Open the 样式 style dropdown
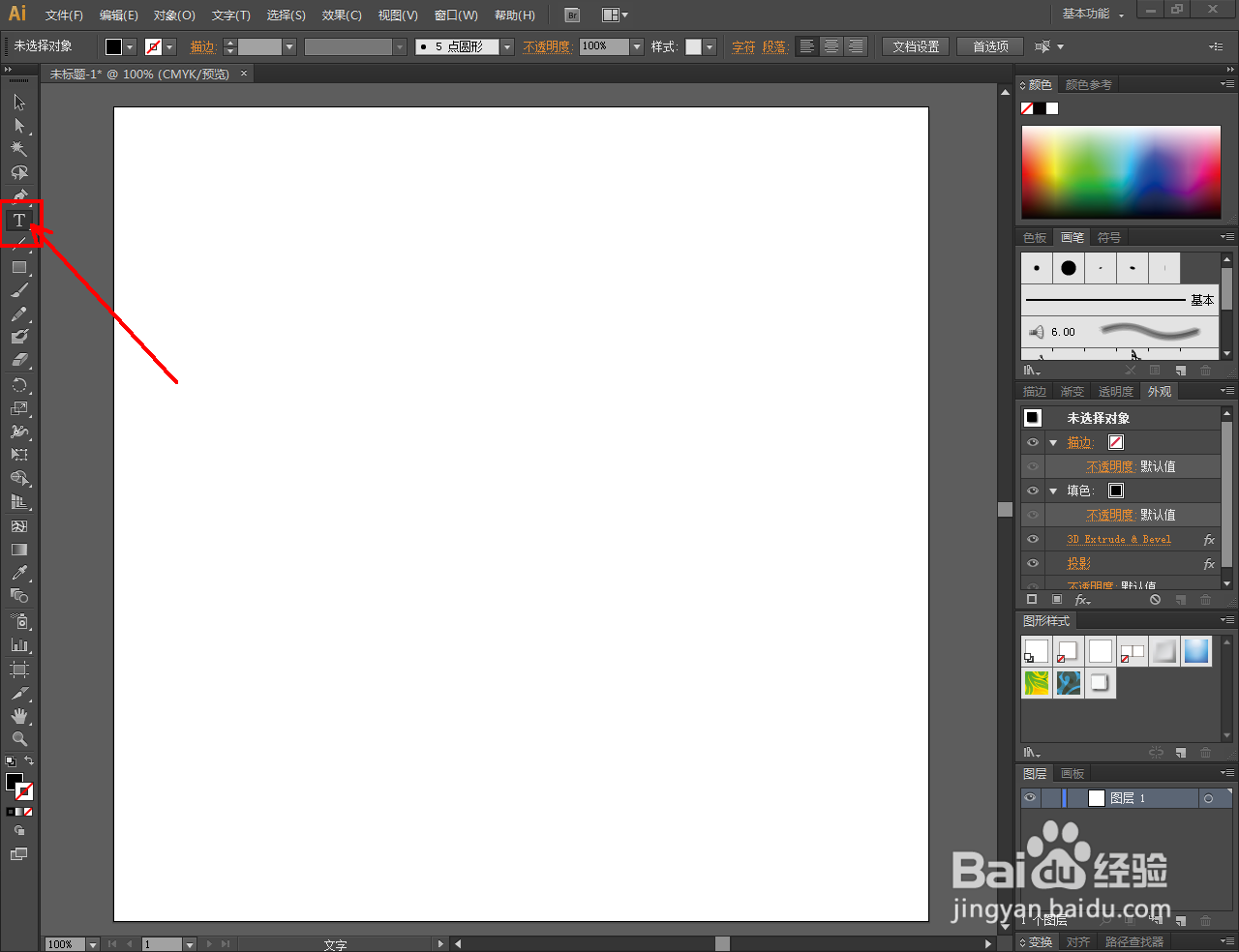Image resolution: width=1239 pixels, height=952 pixels. (710, 46)
